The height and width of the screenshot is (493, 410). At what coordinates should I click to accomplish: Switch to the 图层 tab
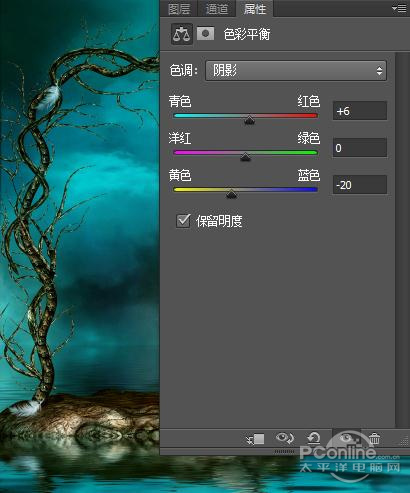(x=179, y=9)
